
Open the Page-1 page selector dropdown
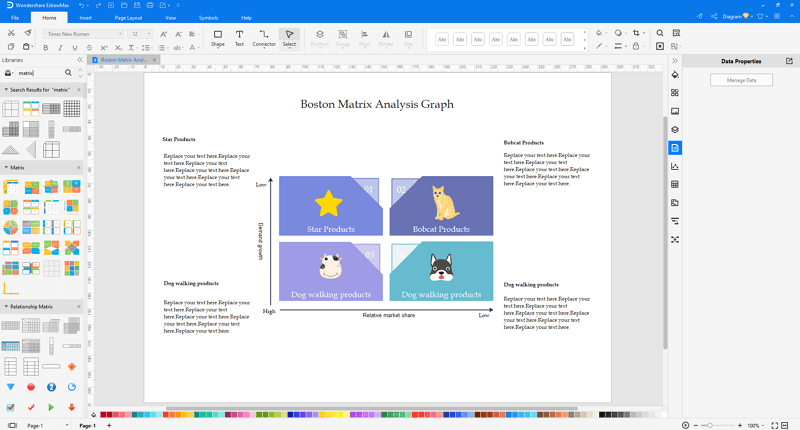coord(67,425)
